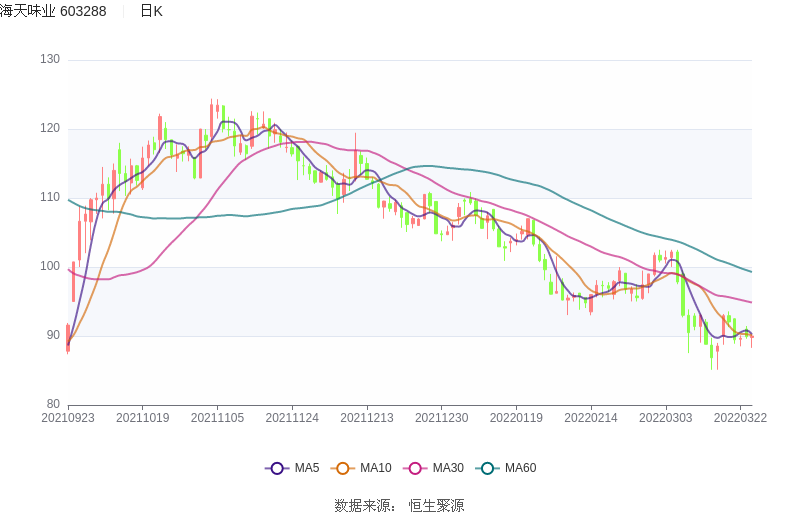The image size is (800, 517).
Task: Click the 海天味业 603288 stock title
Action: [x=53, y=11]
